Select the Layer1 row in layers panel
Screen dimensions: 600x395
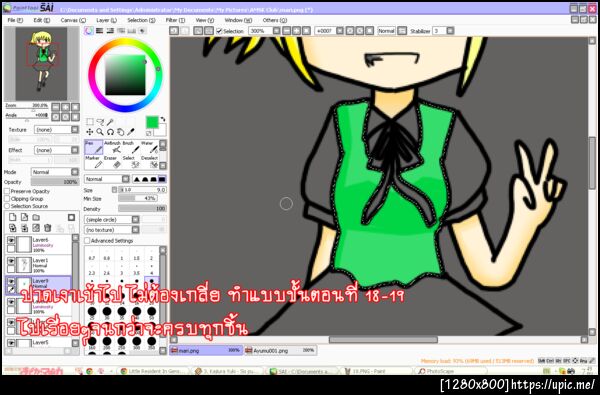pos(38,265)
